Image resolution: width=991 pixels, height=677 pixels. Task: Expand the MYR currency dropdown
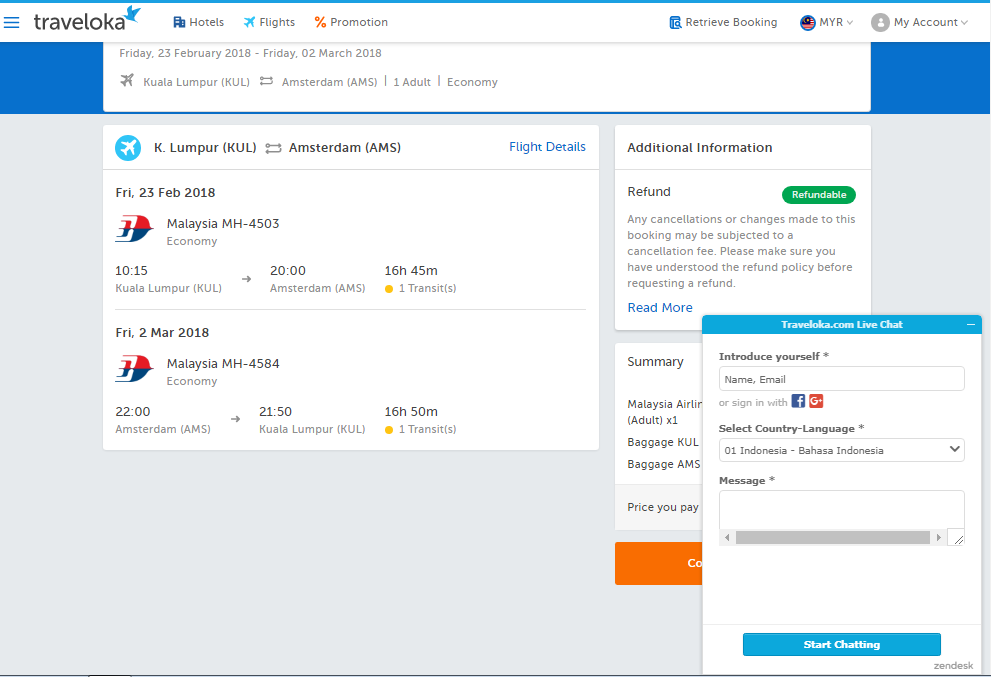(827, 22)
